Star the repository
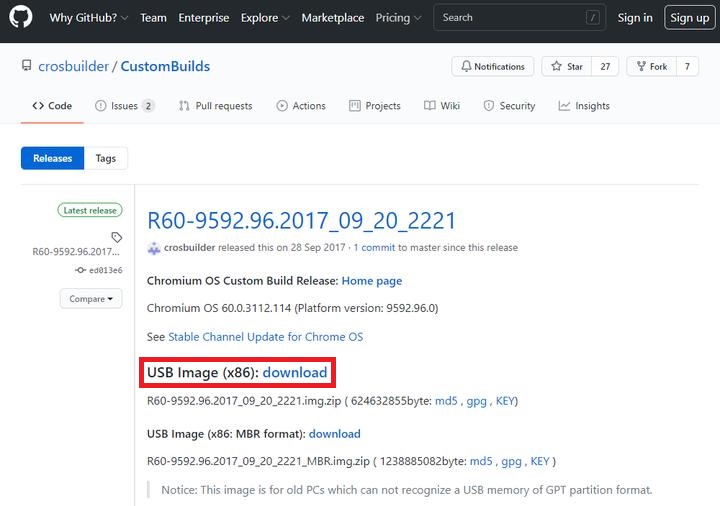Viewport: 720px width, 506px height. (x=567, y=66)
